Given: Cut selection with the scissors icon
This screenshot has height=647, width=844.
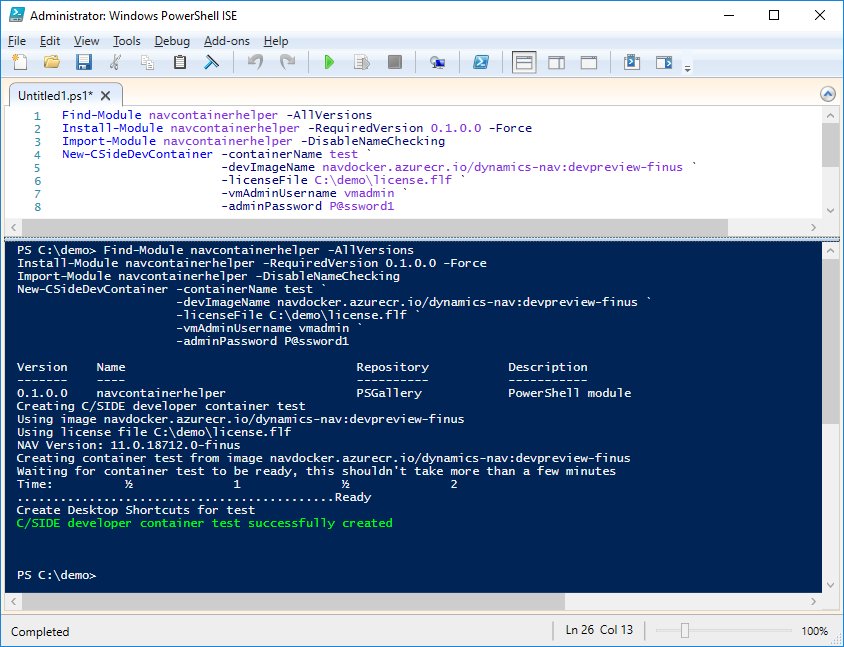Looking at the screenshot, I should coord(114,62).
